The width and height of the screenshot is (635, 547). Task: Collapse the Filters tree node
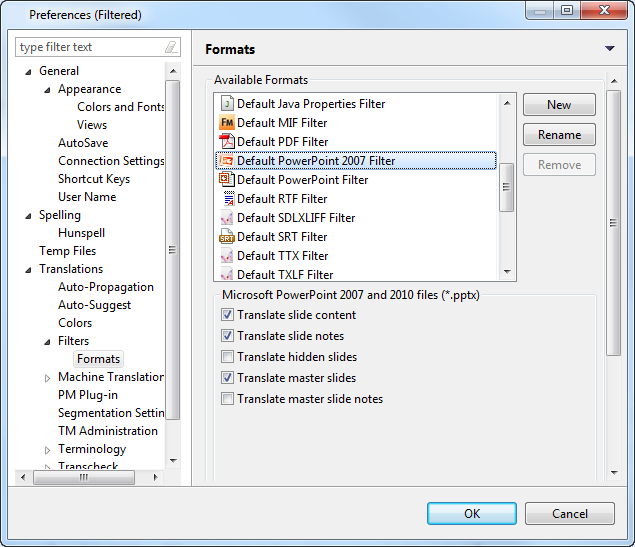pyautogui.click(x=47, y=342)
